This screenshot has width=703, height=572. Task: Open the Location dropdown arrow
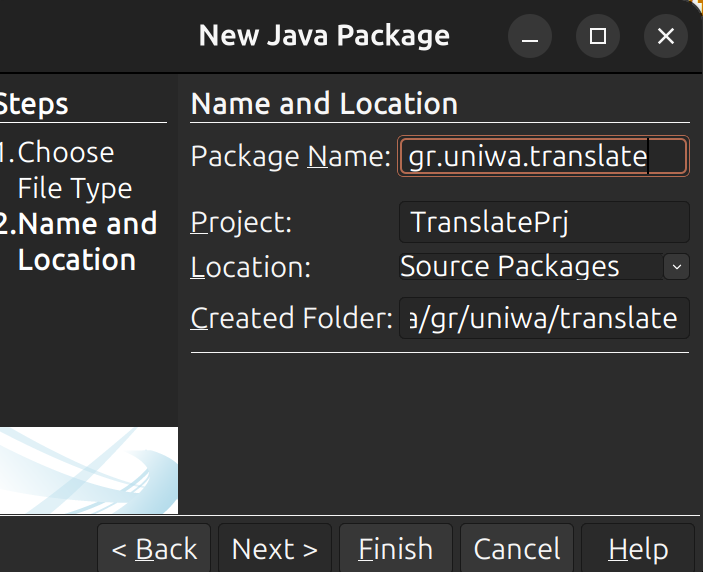pos(677,267)
